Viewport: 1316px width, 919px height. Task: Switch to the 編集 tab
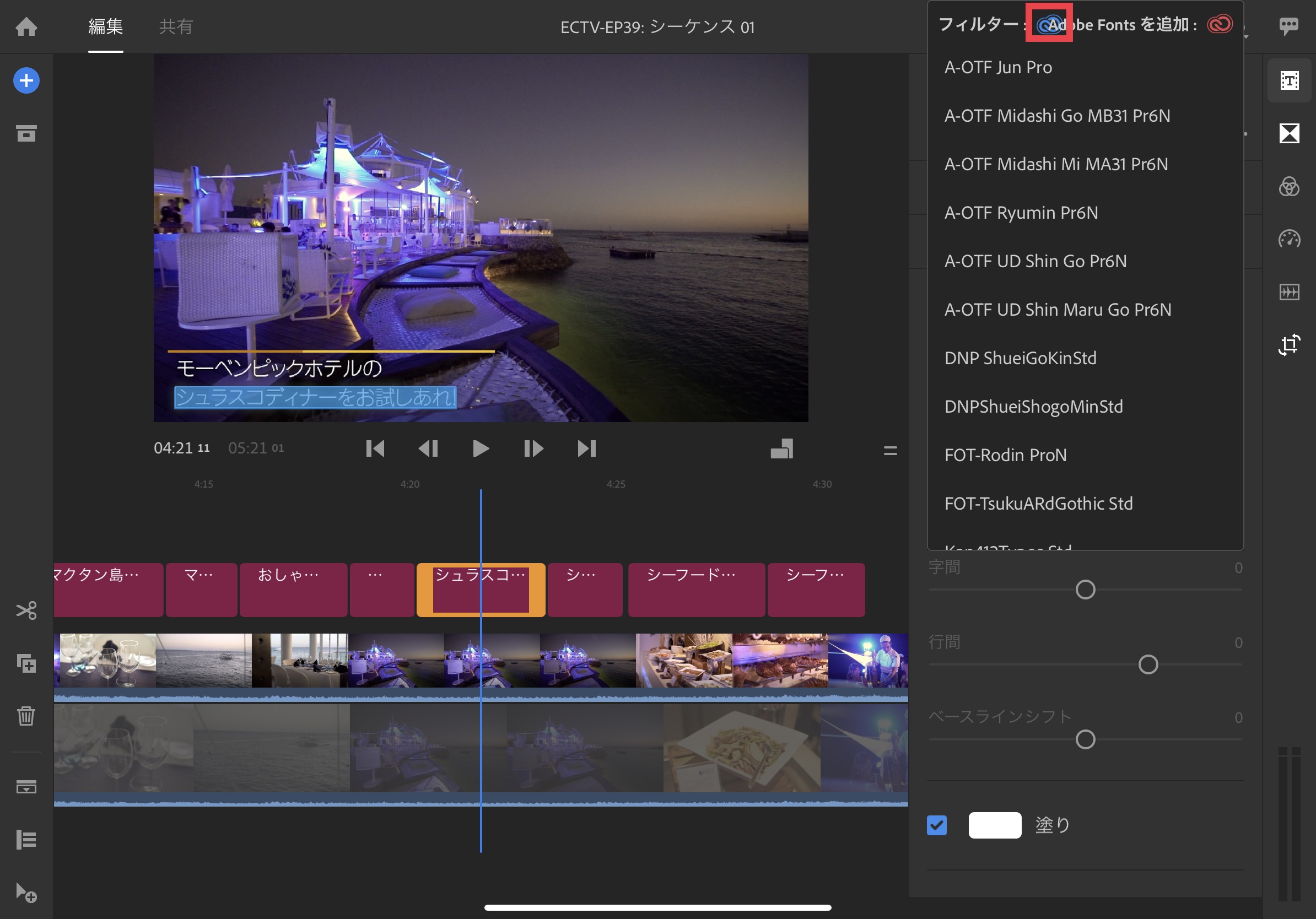pos(105,26)
